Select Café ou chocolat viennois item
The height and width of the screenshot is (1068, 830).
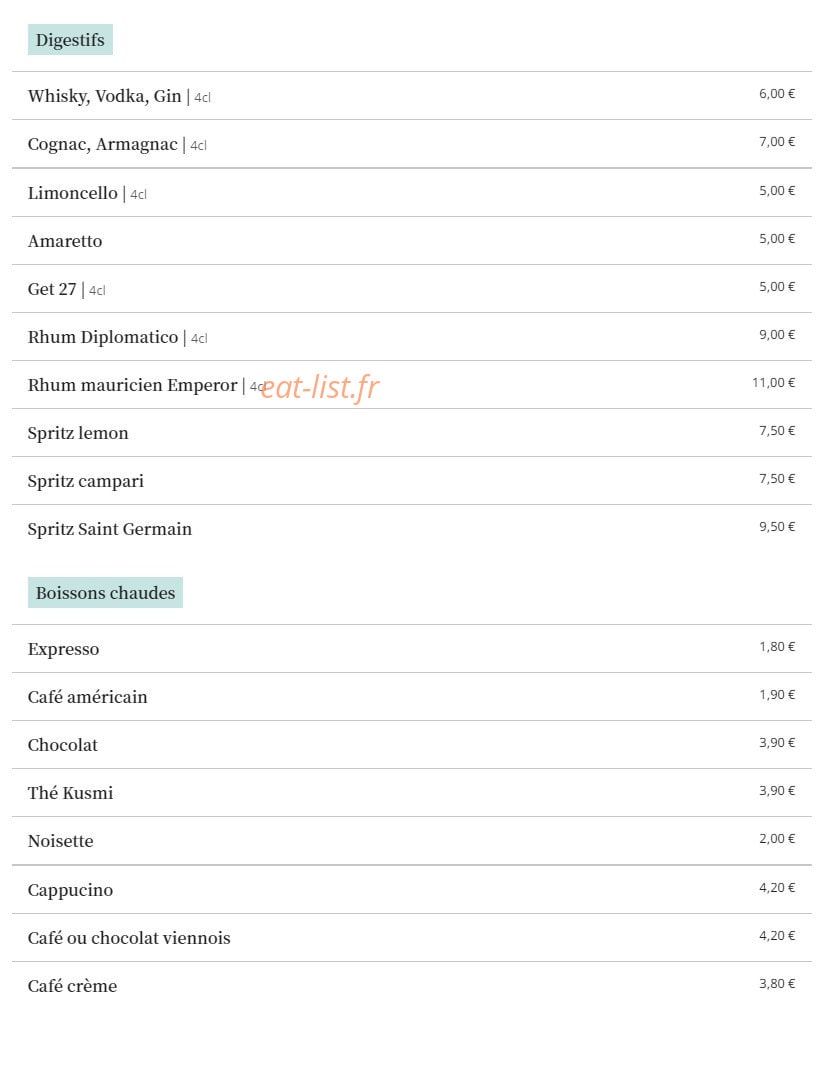coord(412,938)
